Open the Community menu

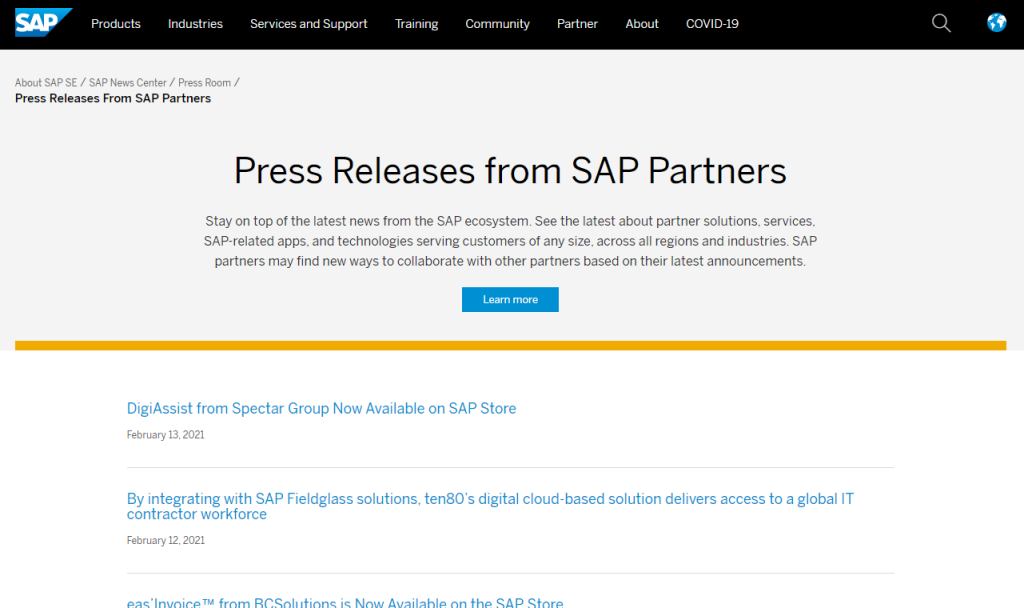498,24
